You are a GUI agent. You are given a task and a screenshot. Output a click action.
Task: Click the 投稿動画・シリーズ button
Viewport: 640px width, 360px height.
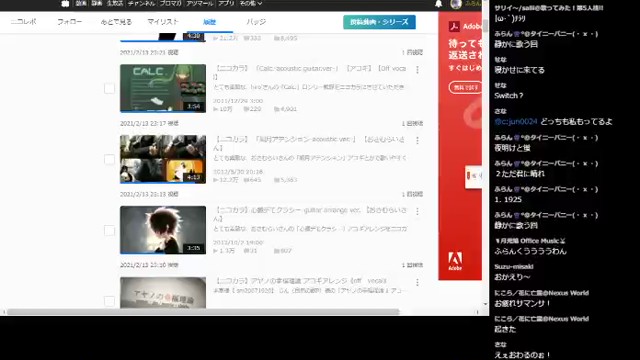(379, 22)
